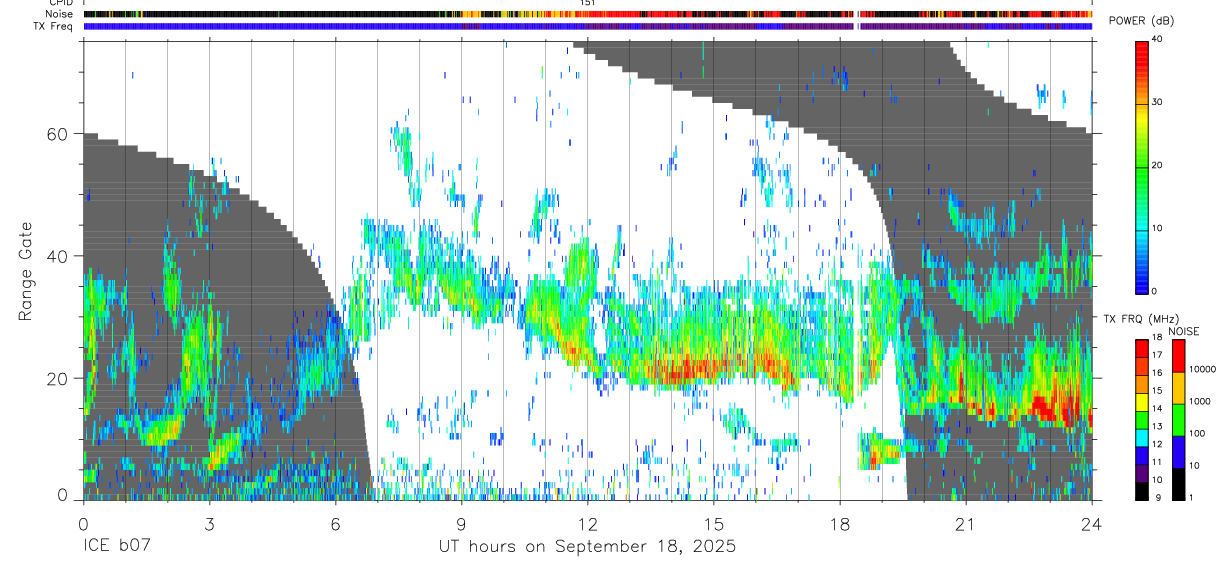1228x567 pixels.
Task: Click the ICE b07 radar label
Action: [x=116, y=547]
